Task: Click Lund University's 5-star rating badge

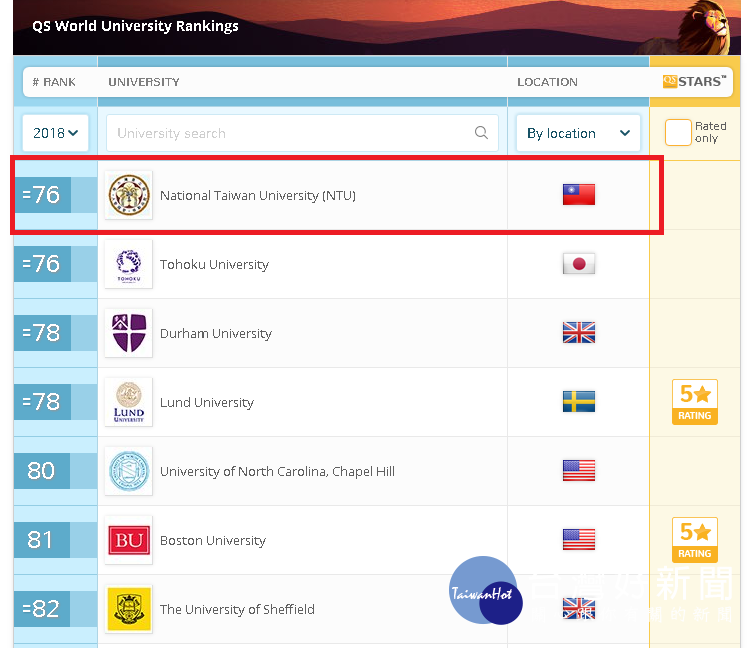Action: [694, 402]
